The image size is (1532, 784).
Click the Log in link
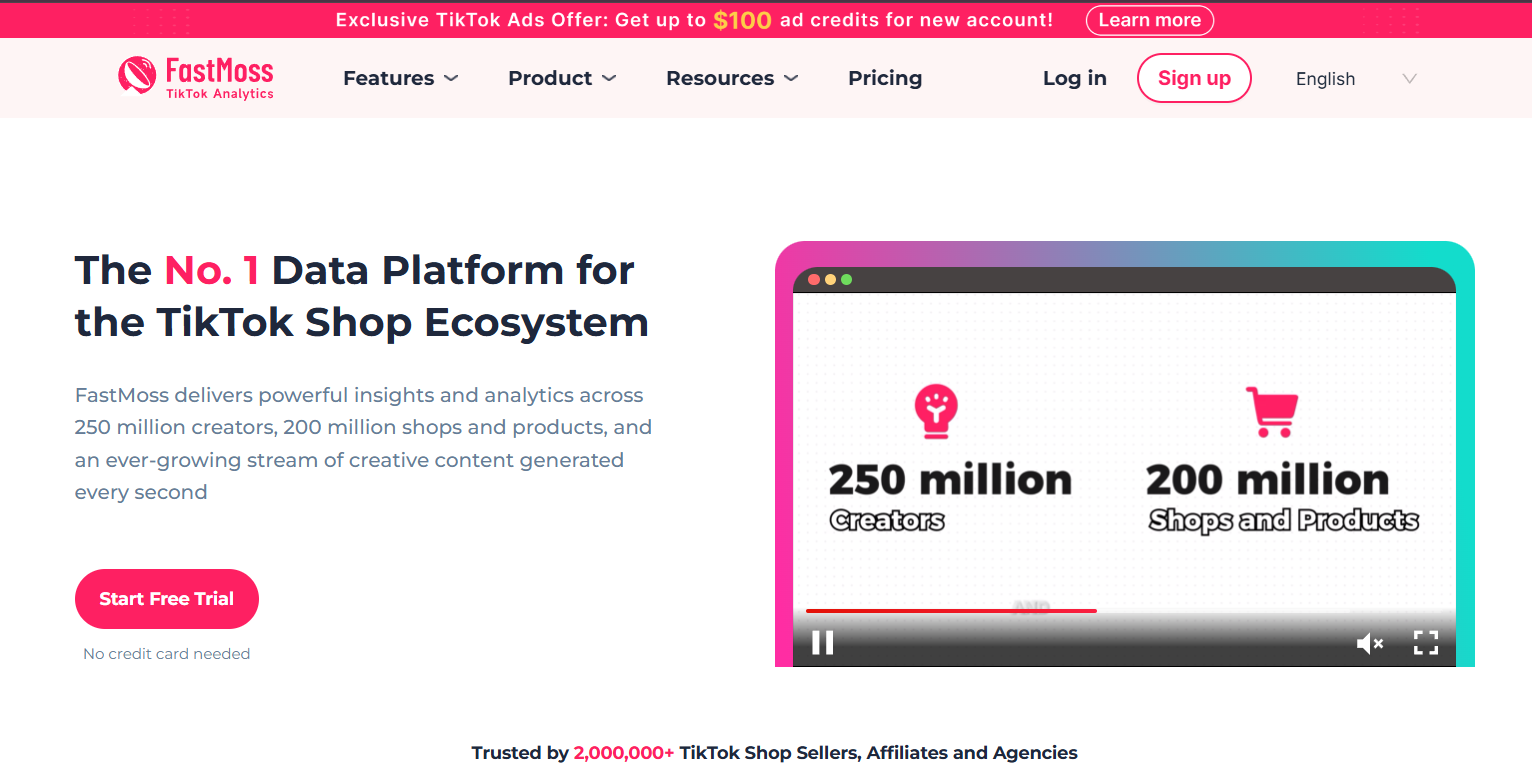[x=1075, y=78]
